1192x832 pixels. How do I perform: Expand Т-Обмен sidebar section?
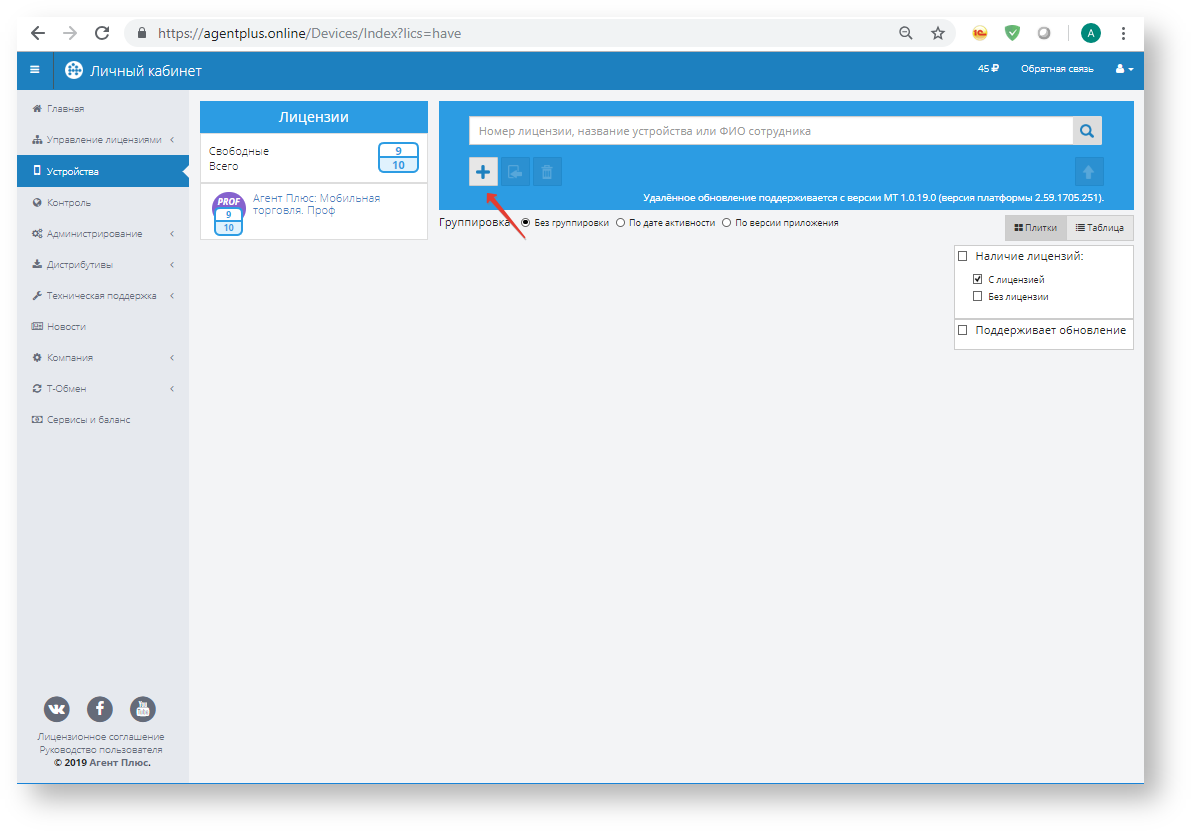(103, 389)
